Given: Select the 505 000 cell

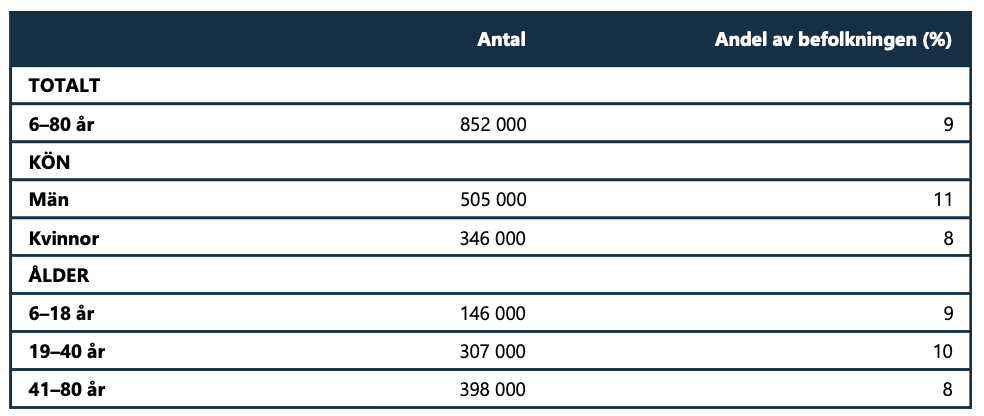Looking at the screenshot, I should click(x=489, y=200).
